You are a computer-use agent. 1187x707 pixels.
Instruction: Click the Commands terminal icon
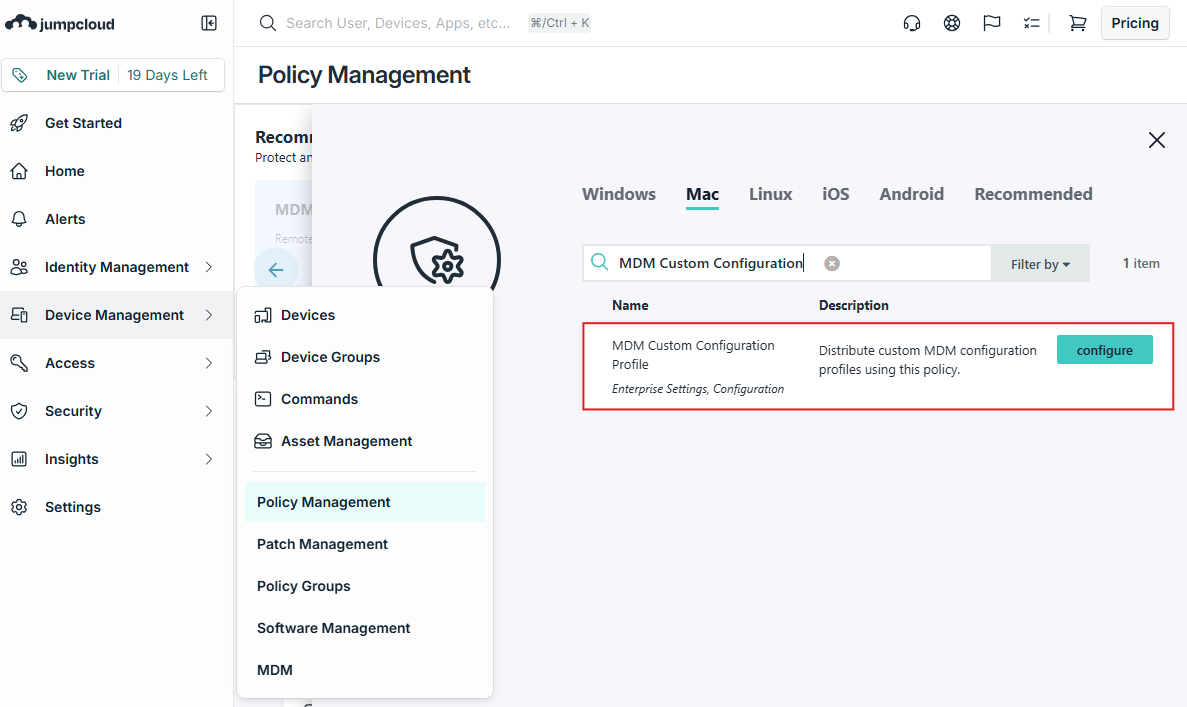coord(263,399)
